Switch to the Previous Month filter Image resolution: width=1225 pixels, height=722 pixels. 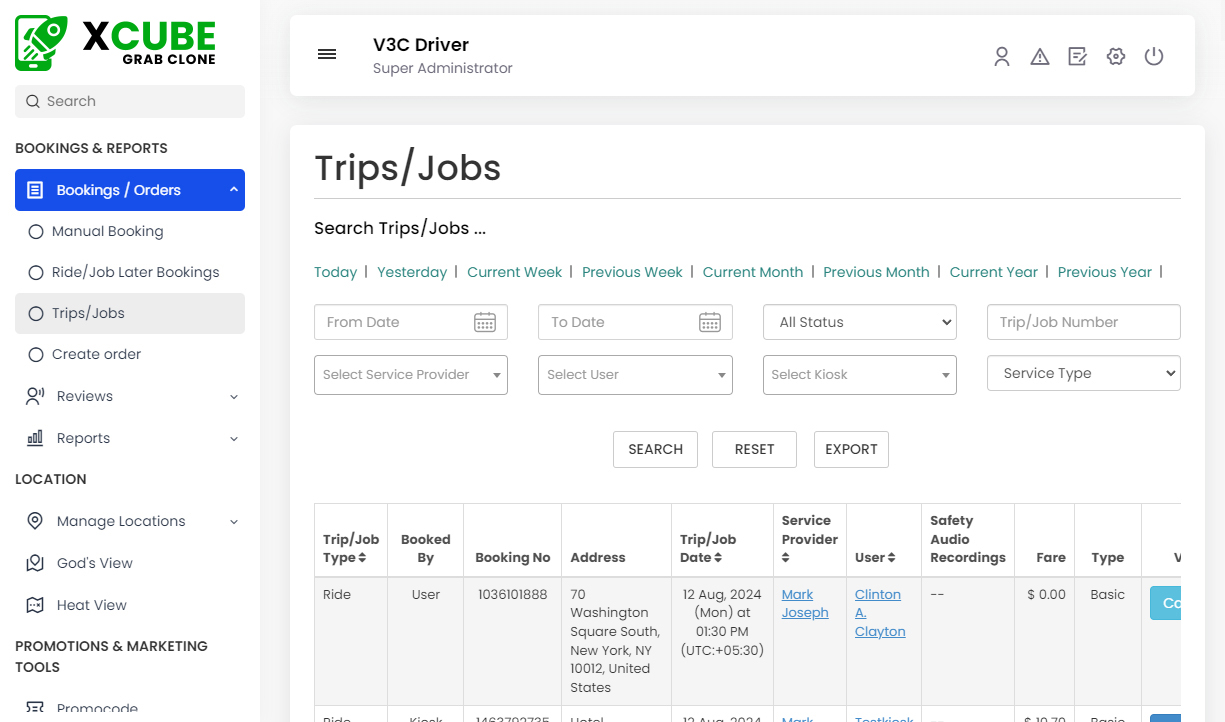pyautogui.click(x=877, y=271)
